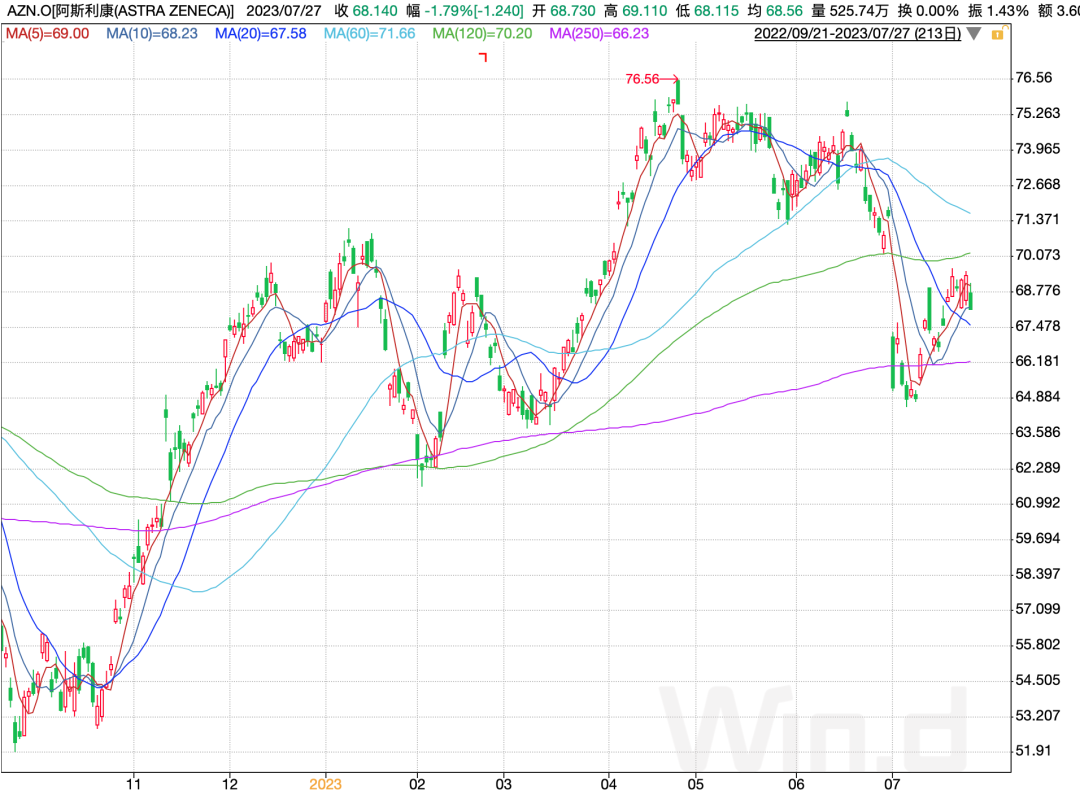Click the 03 month label on time axis
The image size is (1080, 795).
[x=503, y=784]
